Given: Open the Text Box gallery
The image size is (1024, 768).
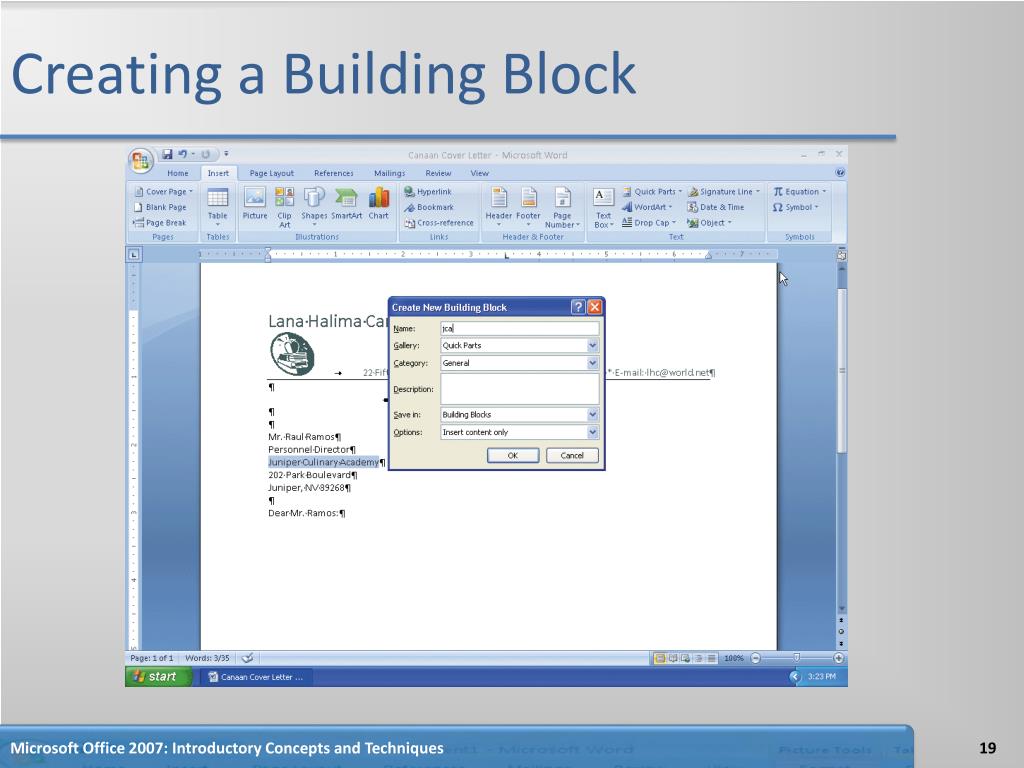Looking at the screenshot, I should point(603,207).
